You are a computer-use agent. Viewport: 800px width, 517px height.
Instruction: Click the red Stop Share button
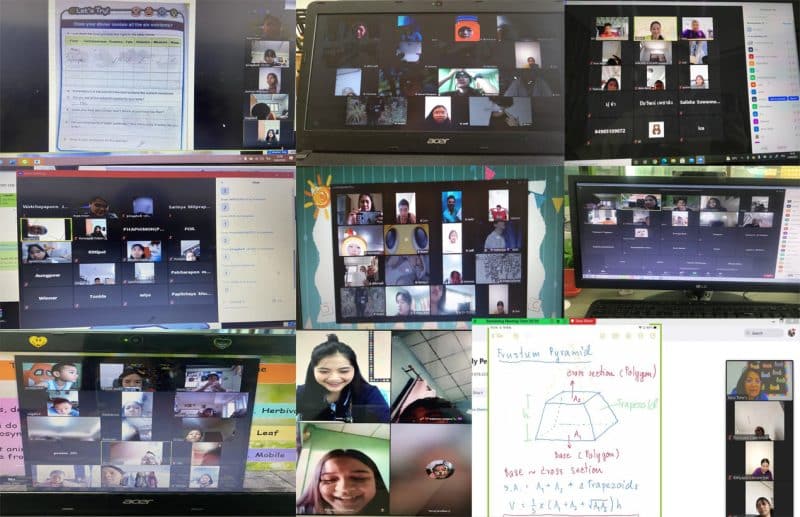(582, 321)
